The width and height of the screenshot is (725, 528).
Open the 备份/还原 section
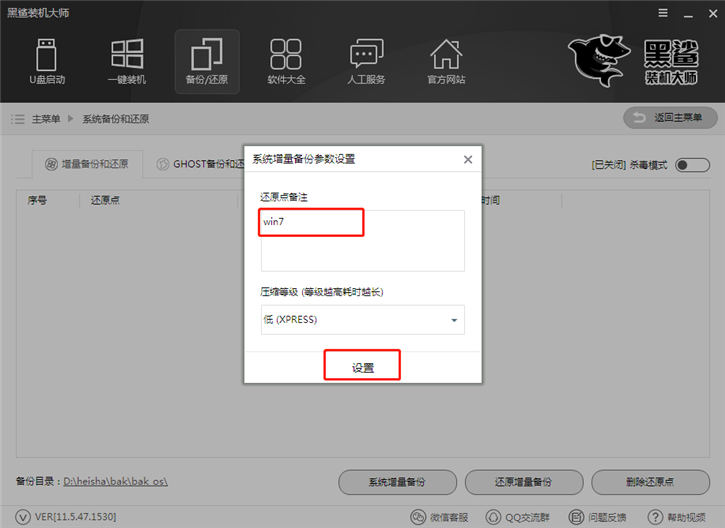pyautogui.click(x=207, y=60)
